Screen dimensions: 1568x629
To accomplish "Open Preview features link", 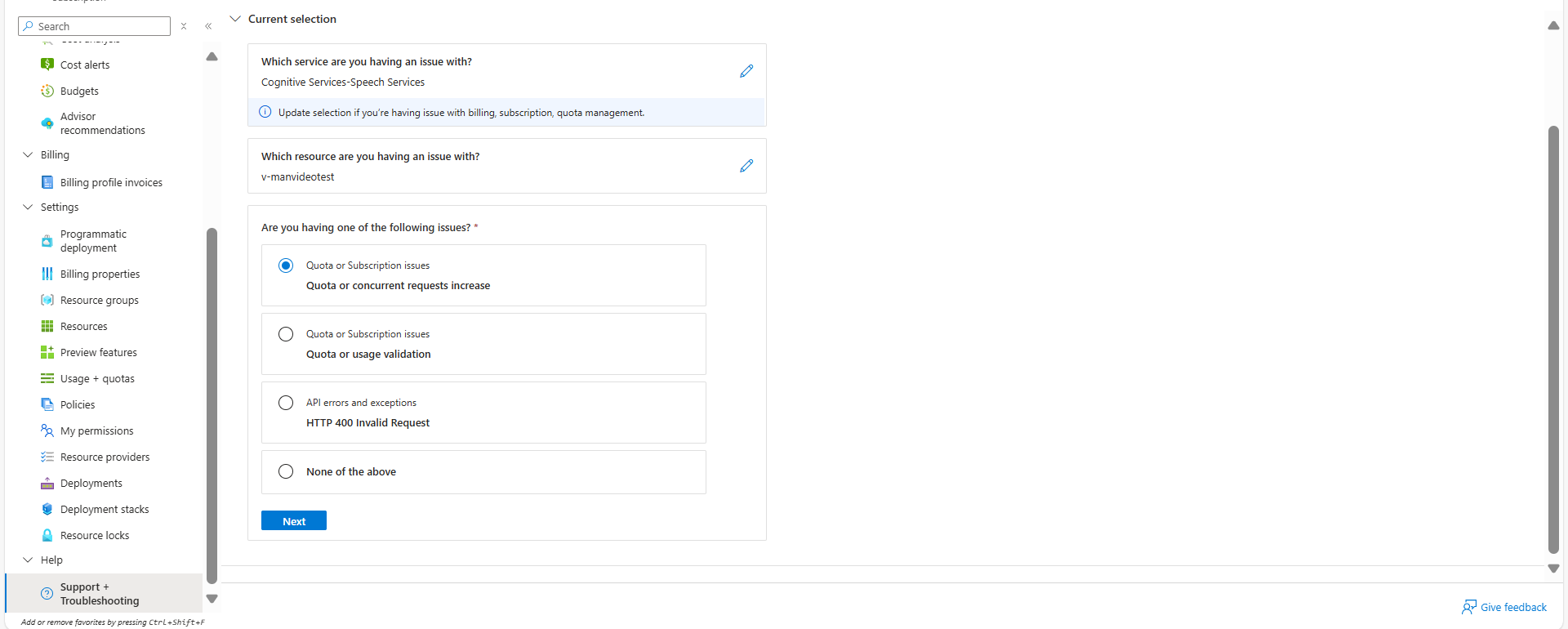I will (x=99, y=352).
